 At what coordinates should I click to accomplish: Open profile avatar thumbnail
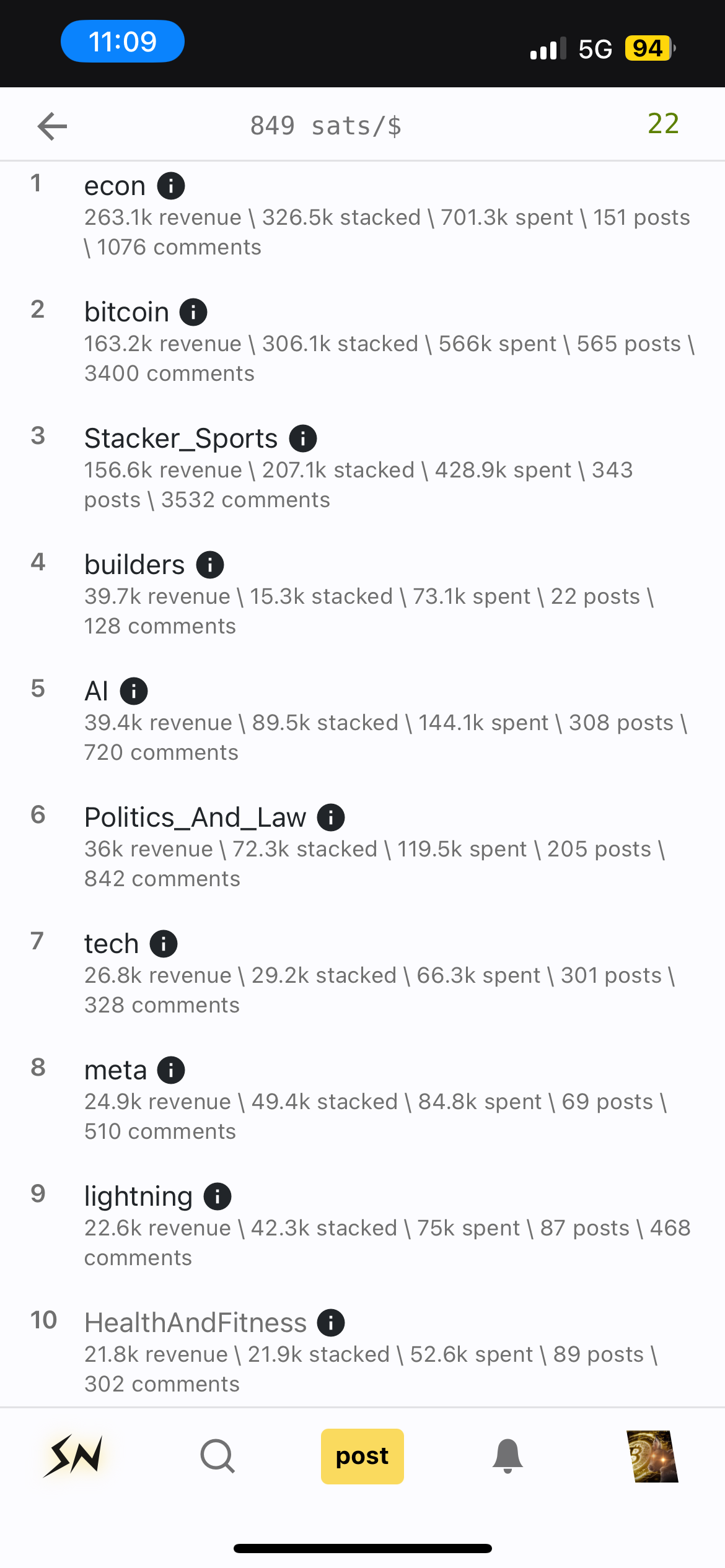652,1456
